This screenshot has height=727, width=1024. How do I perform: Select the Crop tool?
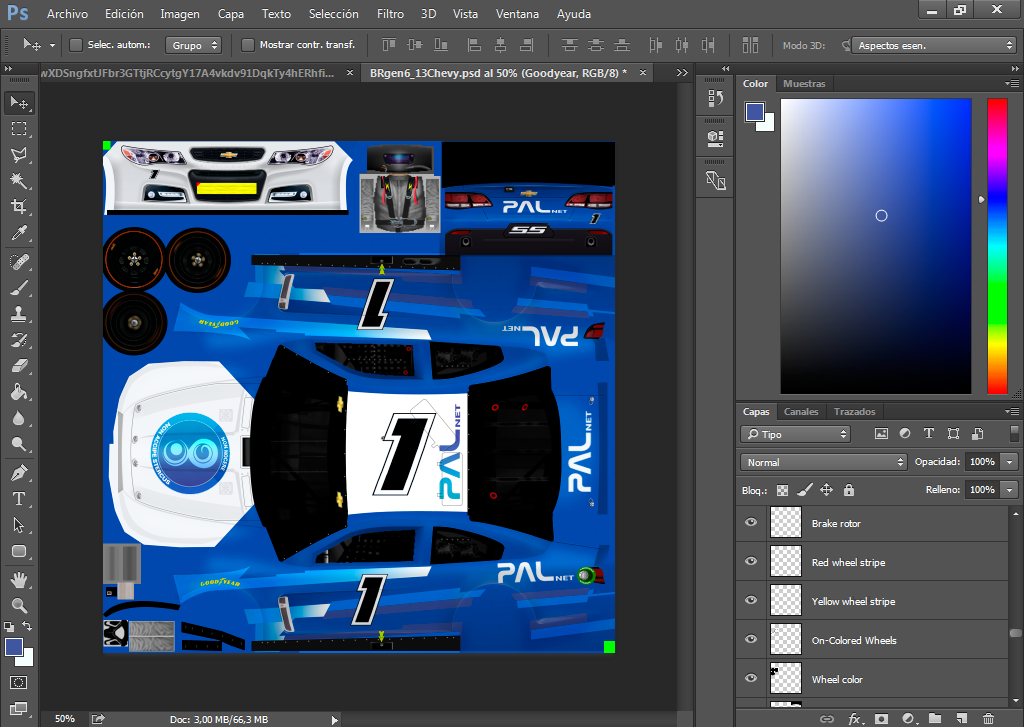coord(19,207)
